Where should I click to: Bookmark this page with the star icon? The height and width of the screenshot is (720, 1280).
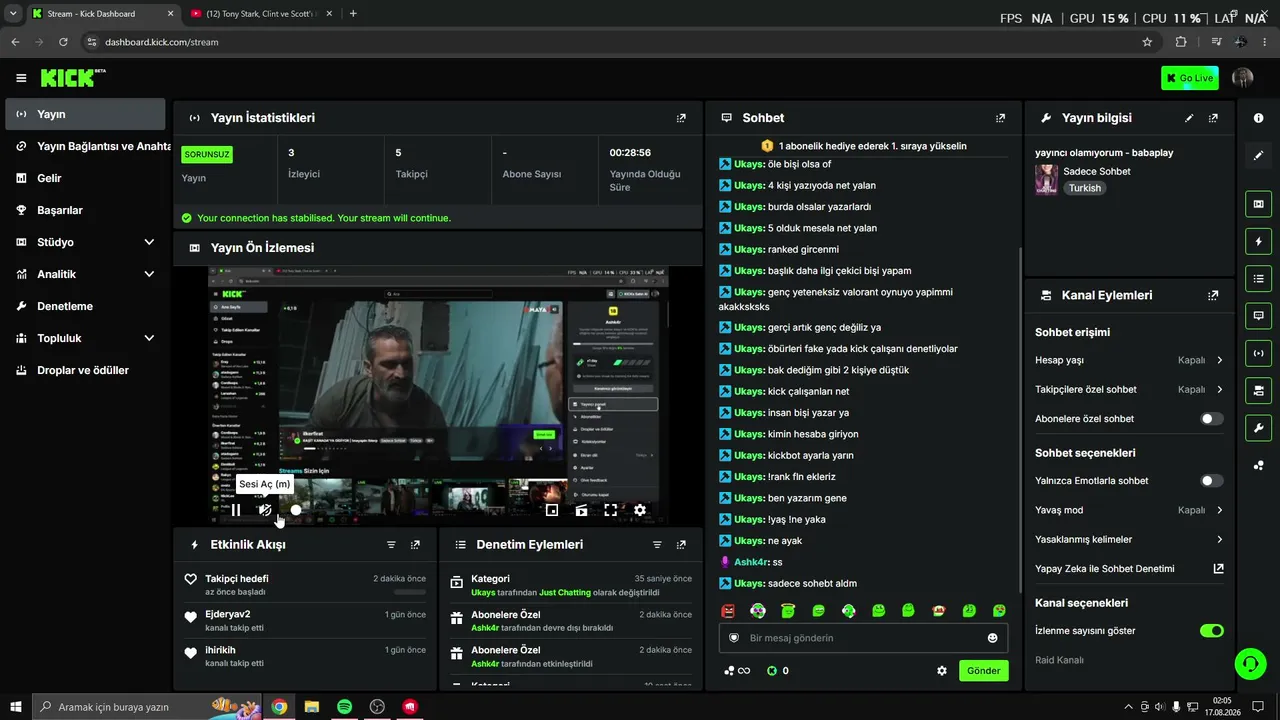coord(1147,42)
